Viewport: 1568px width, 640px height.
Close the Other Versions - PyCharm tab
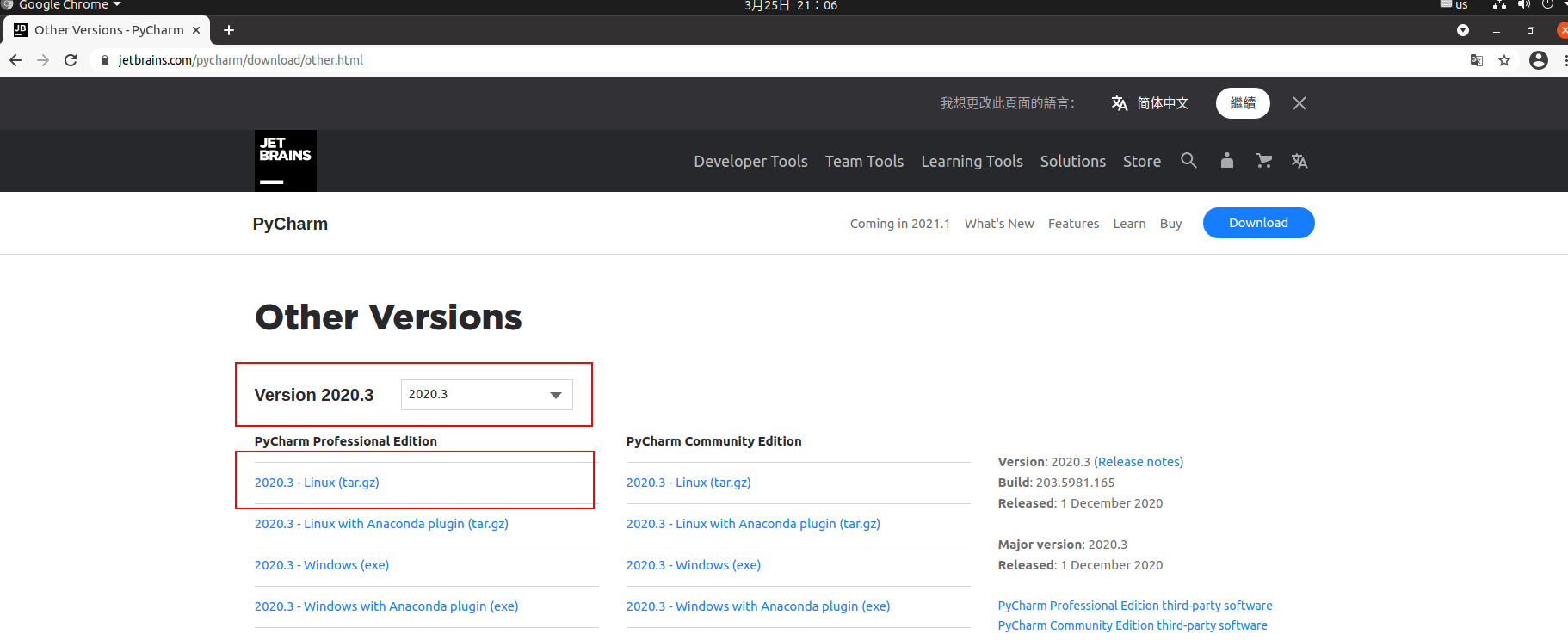click(196, 30)
